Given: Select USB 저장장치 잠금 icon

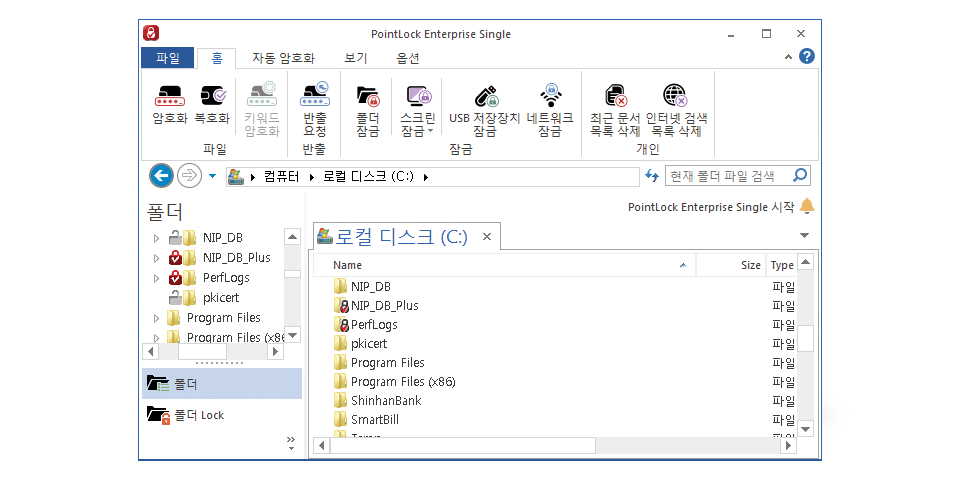Looking at the screenshot, I should 487,96.
